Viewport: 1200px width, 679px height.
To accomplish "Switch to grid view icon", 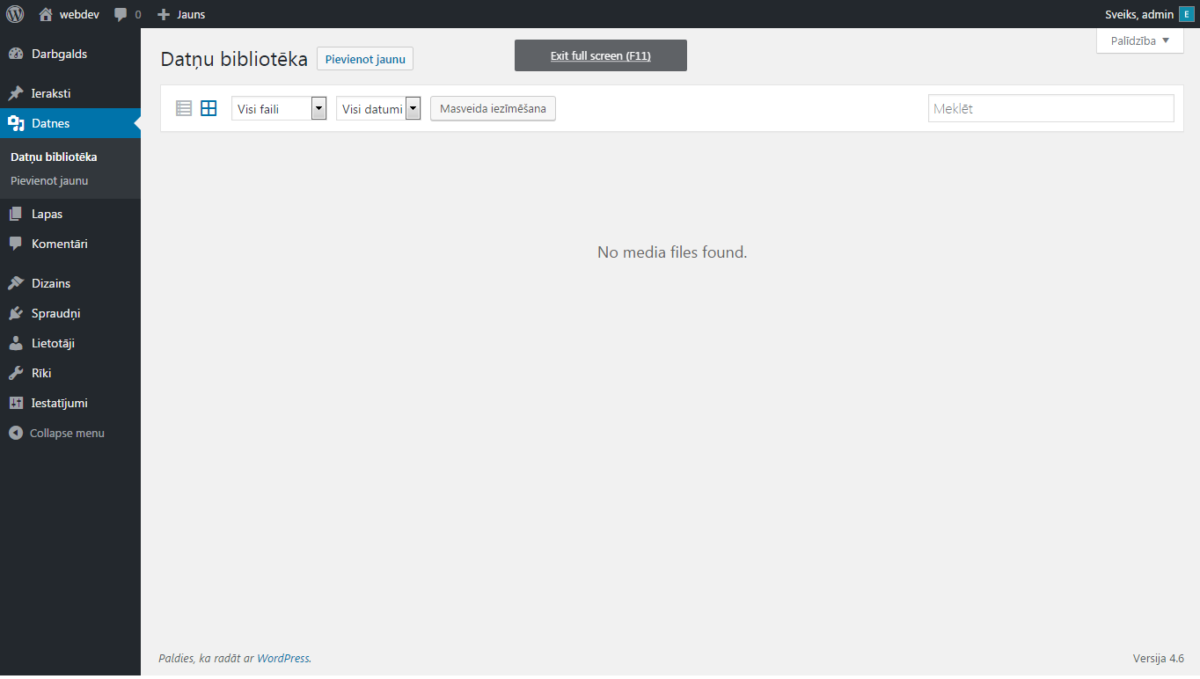I will pos(208,108).
